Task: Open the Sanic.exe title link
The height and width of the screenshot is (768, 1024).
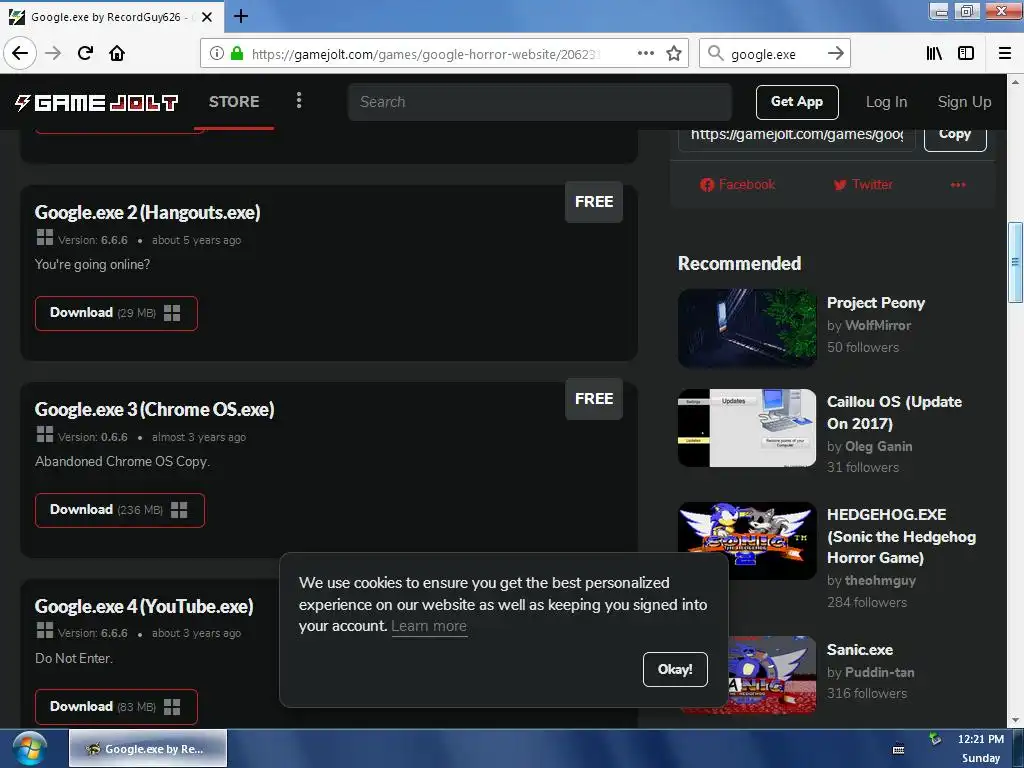Action: click(859, 650)
